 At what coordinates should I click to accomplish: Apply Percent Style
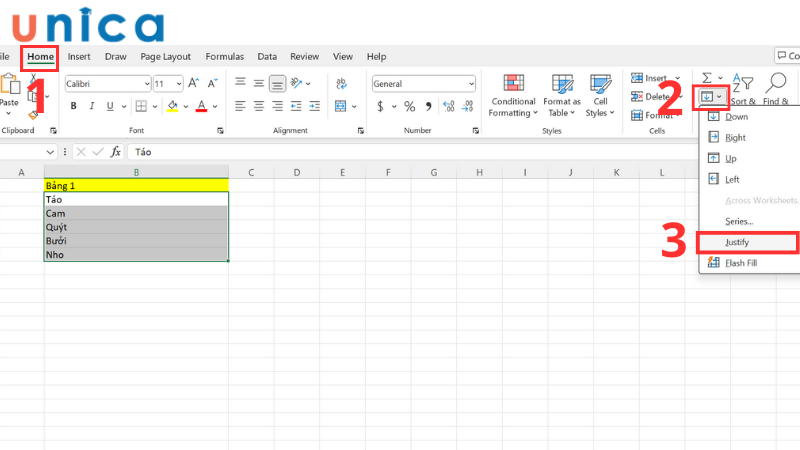(x=409, y=106)
